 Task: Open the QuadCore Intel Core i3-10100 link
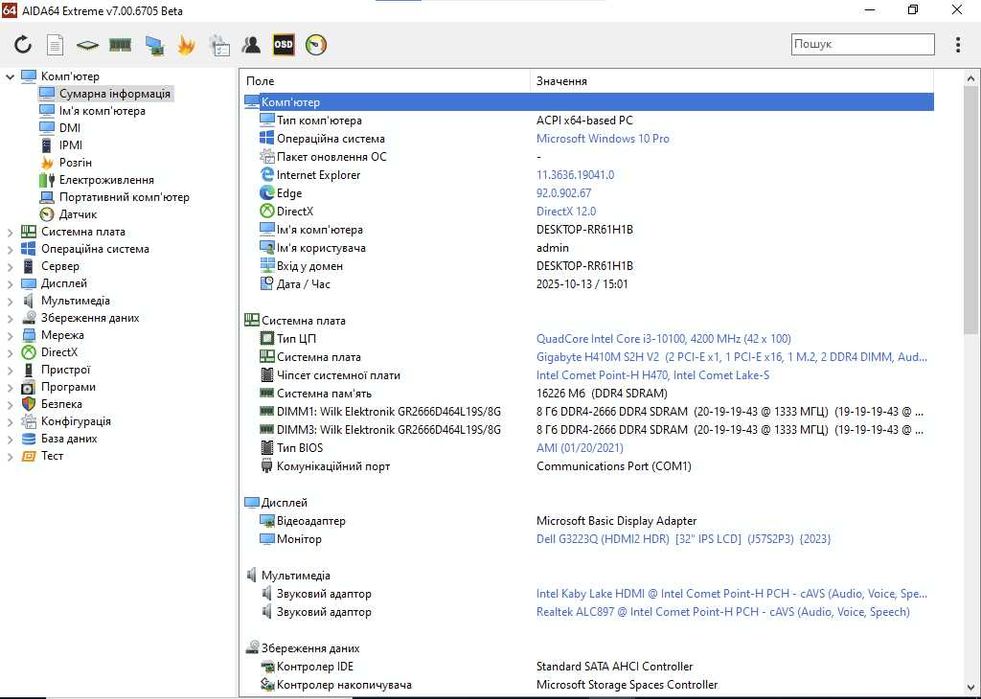point(663,339)
